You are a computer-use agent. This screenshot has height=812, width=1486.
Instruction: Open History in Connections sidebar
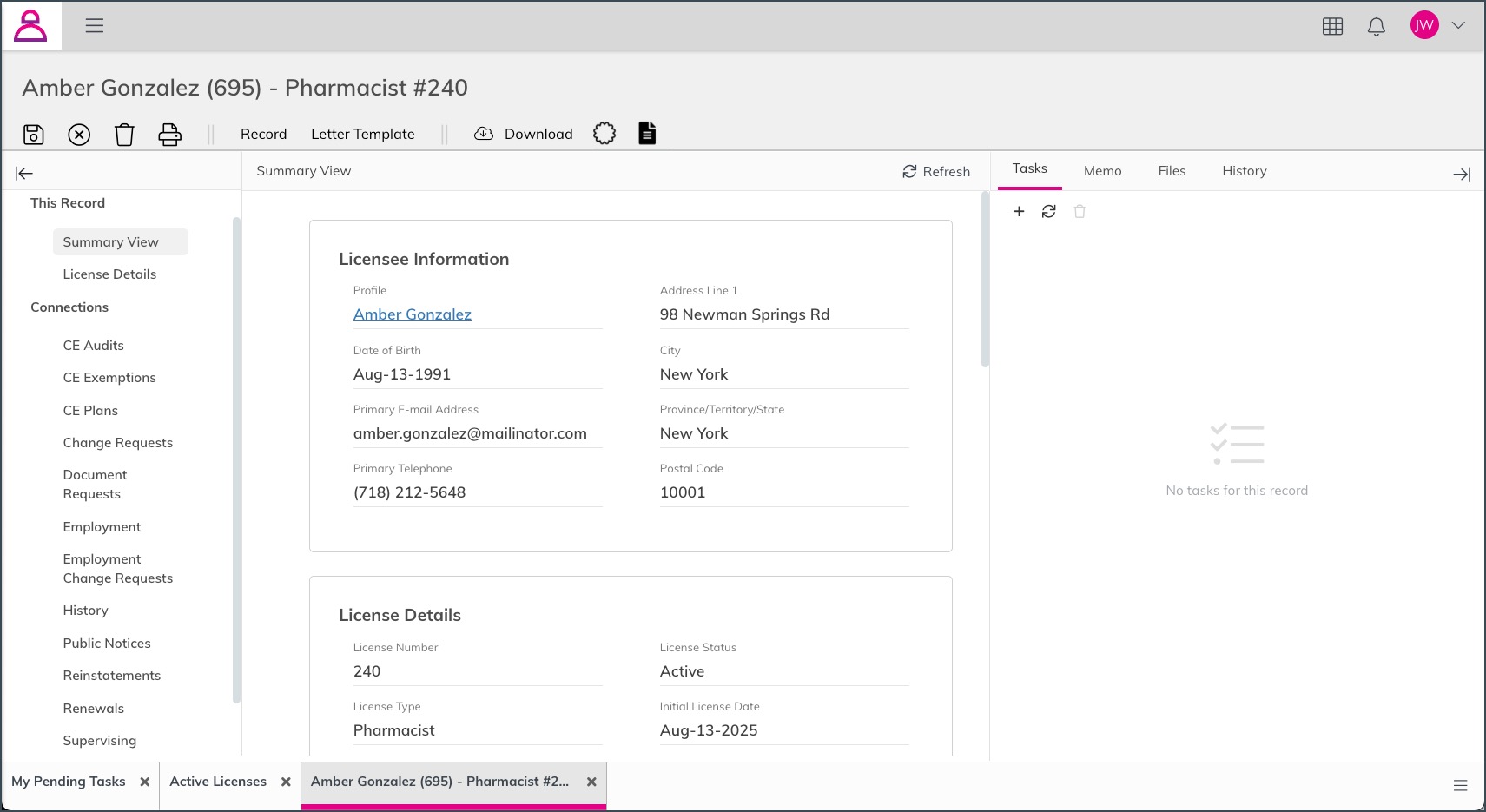85,610
